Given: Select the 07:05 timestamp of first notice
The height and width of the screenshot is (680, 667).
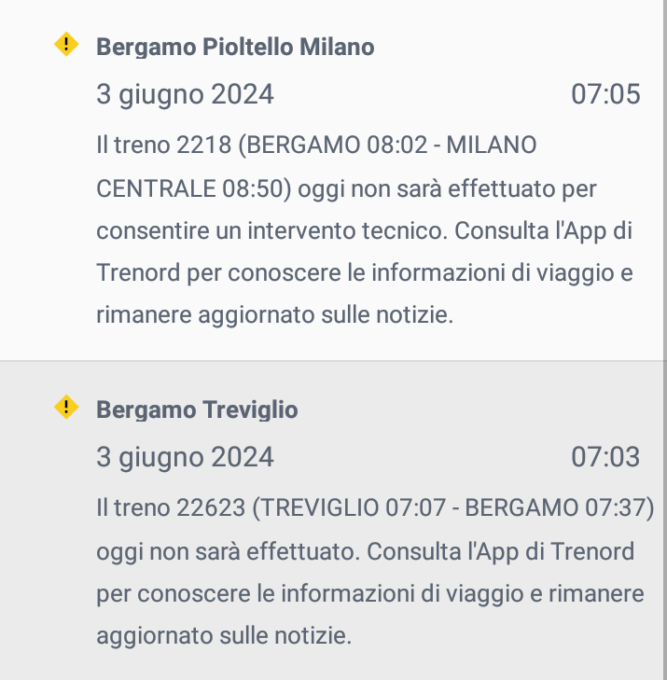Looking at the screenshot, I should (x=605, y=94).
